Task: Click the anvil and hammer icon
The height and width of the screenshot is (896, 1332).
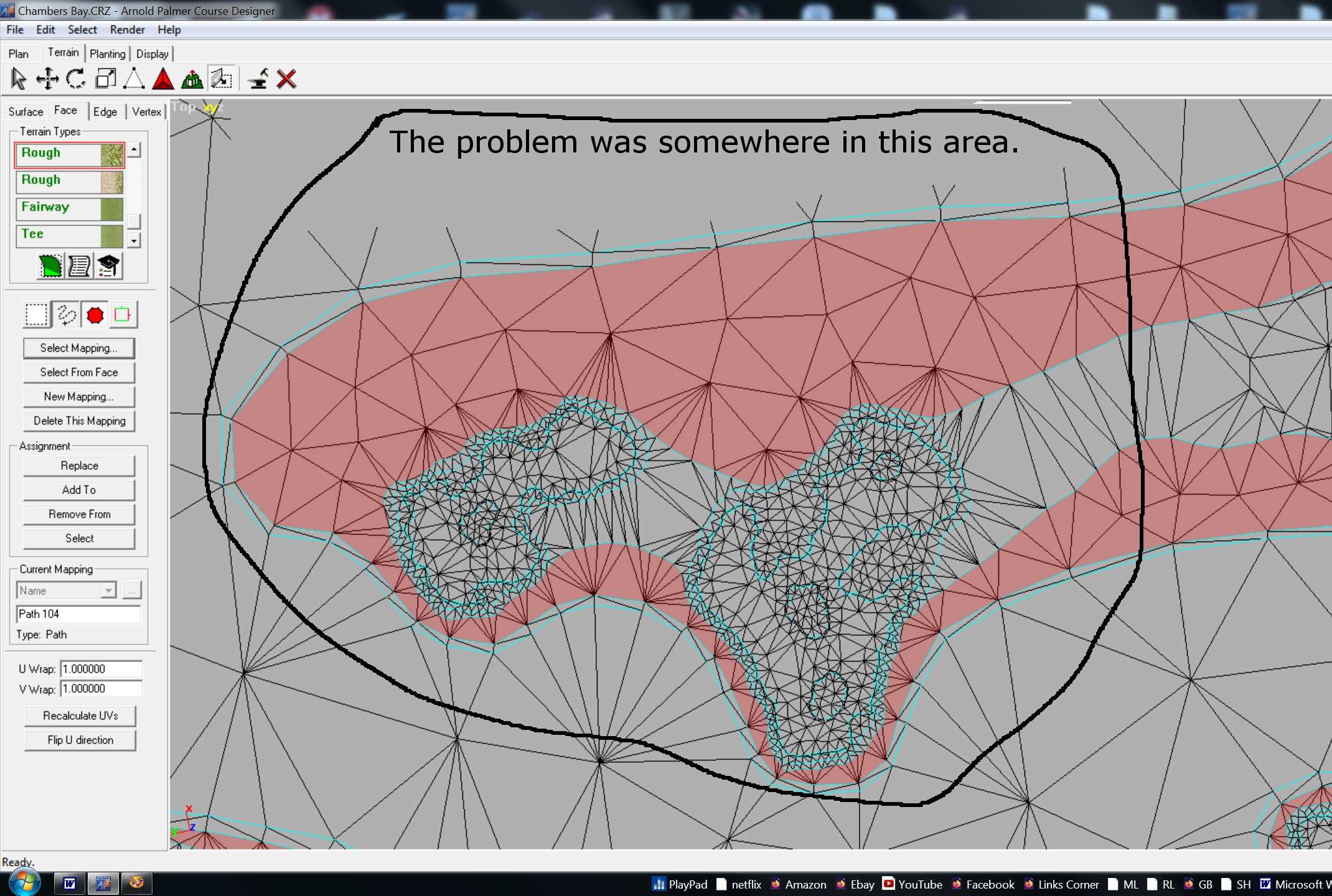Action: point(258,79)
